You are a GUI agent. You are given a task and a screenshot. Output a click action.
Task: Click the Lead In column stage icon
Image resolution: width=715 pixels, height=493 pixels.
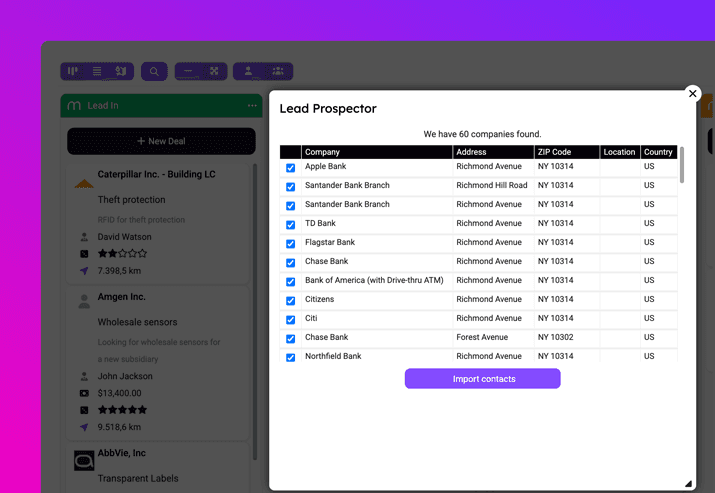tap(74, 105)
